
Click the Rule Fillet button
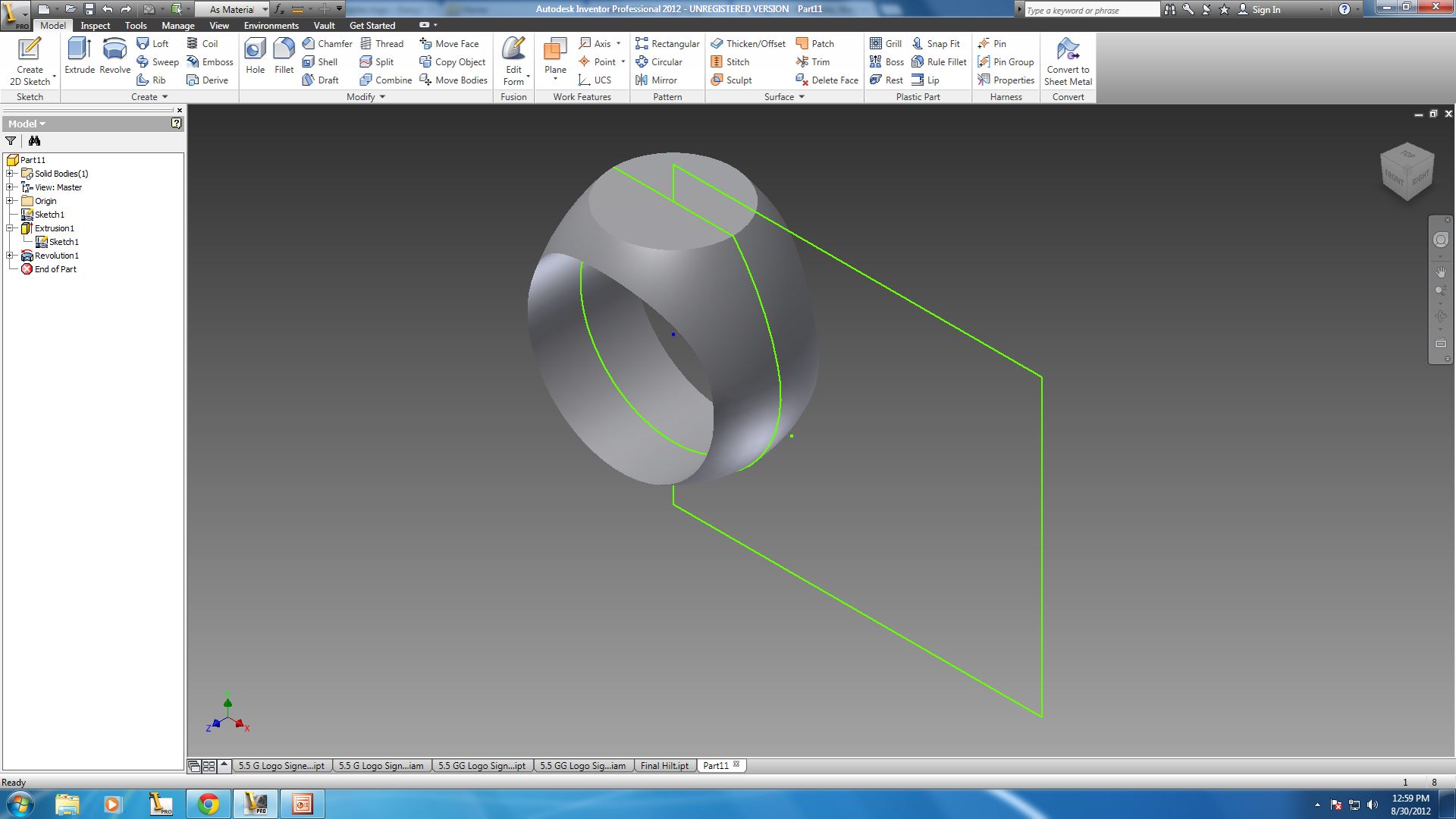tap(939, 62)
